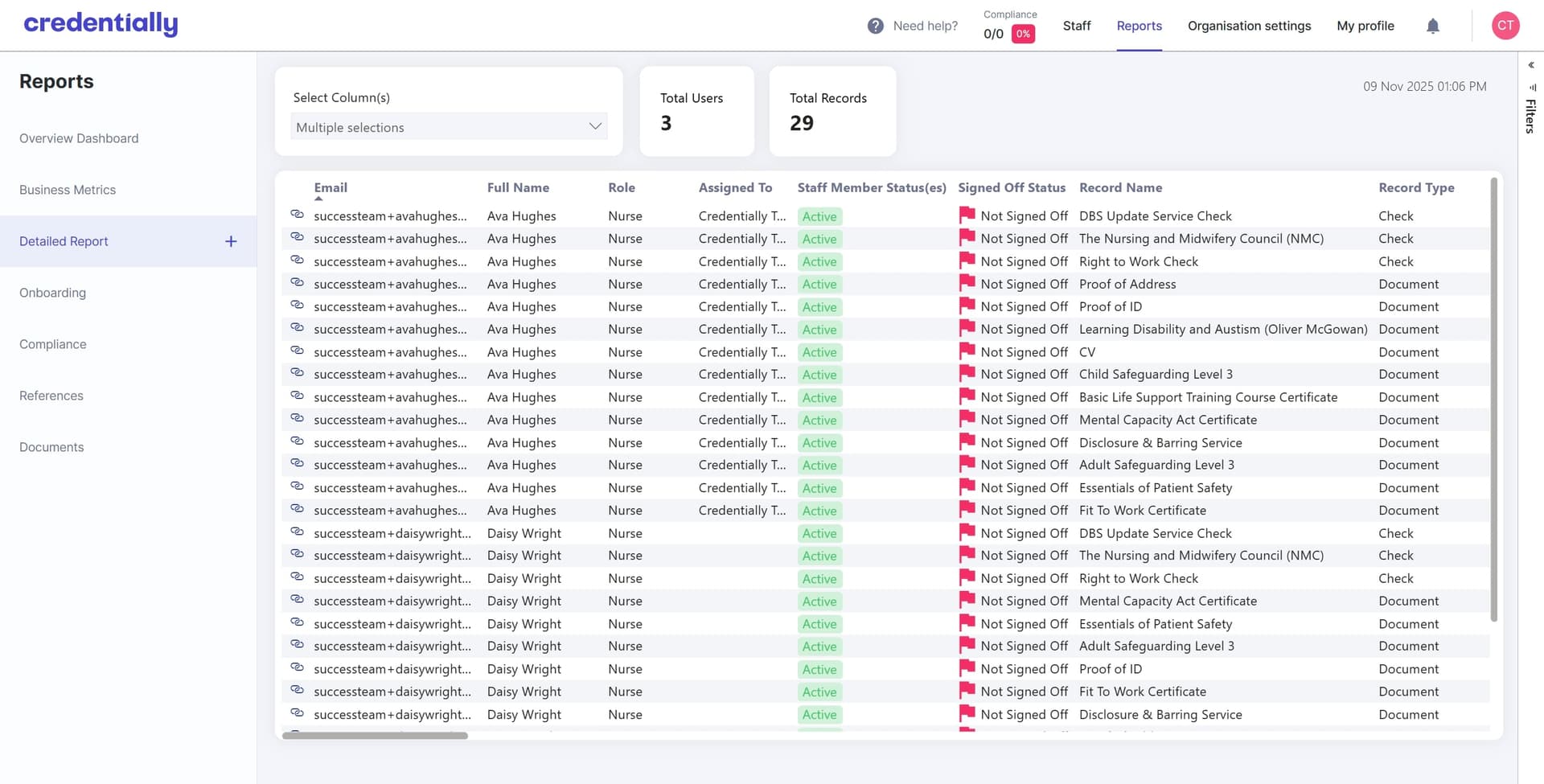Click the table's vertical scrollbar

tap(1493, 399)
